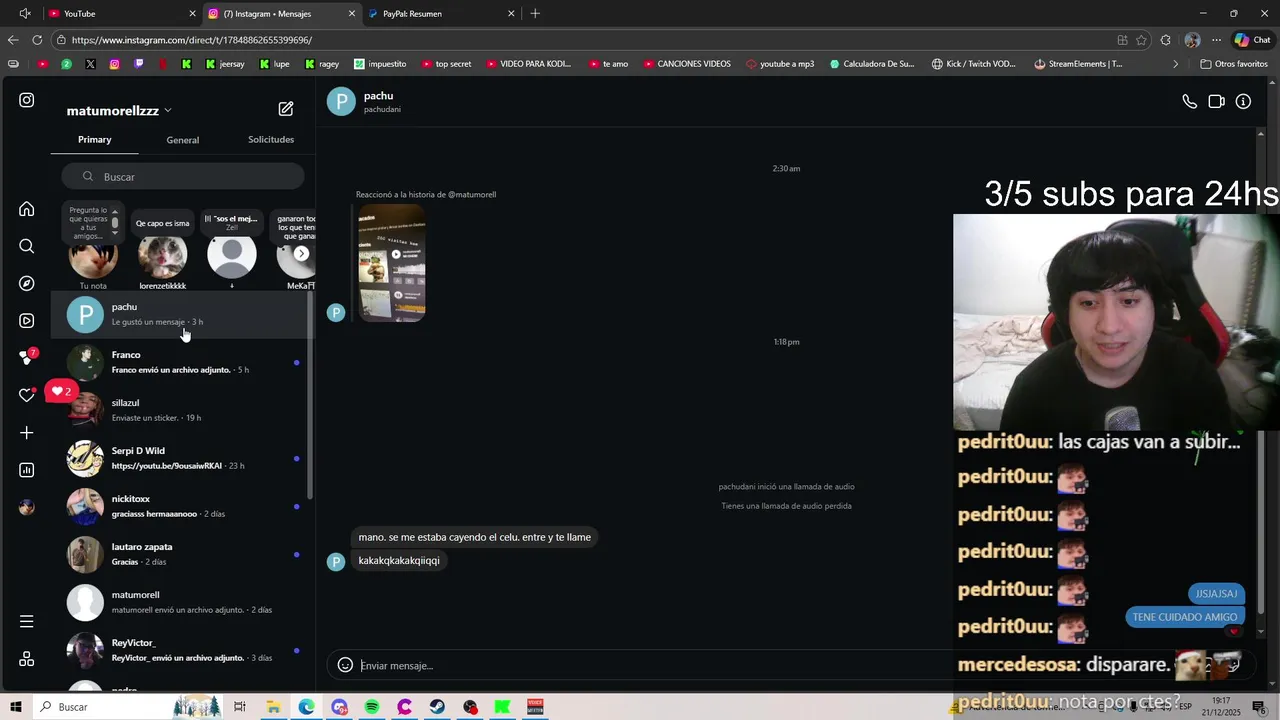Open Spotify from the taskbar

pyautogui.click(x=372, y=707)
